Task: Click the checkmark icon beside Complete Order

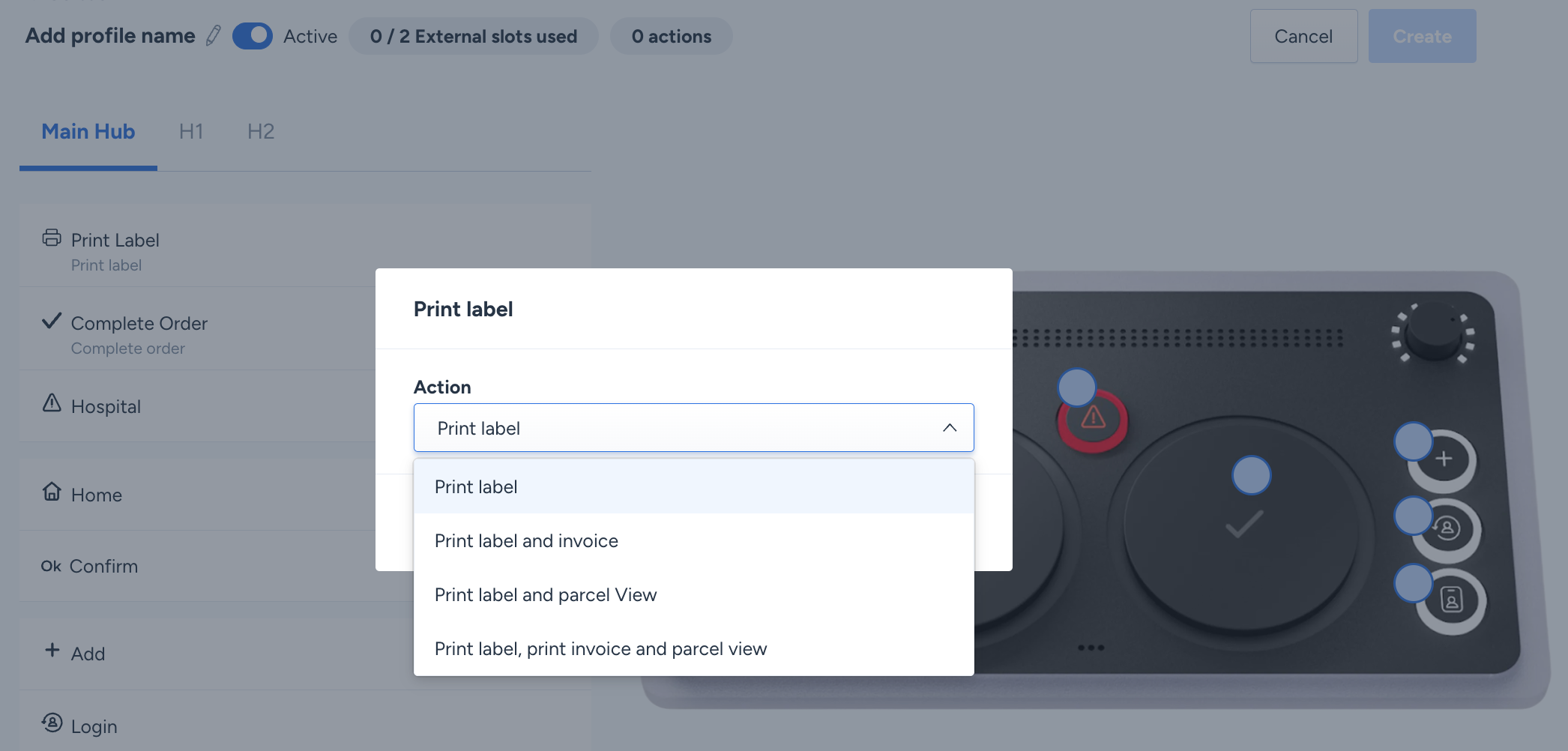Action: coord(52,322)
